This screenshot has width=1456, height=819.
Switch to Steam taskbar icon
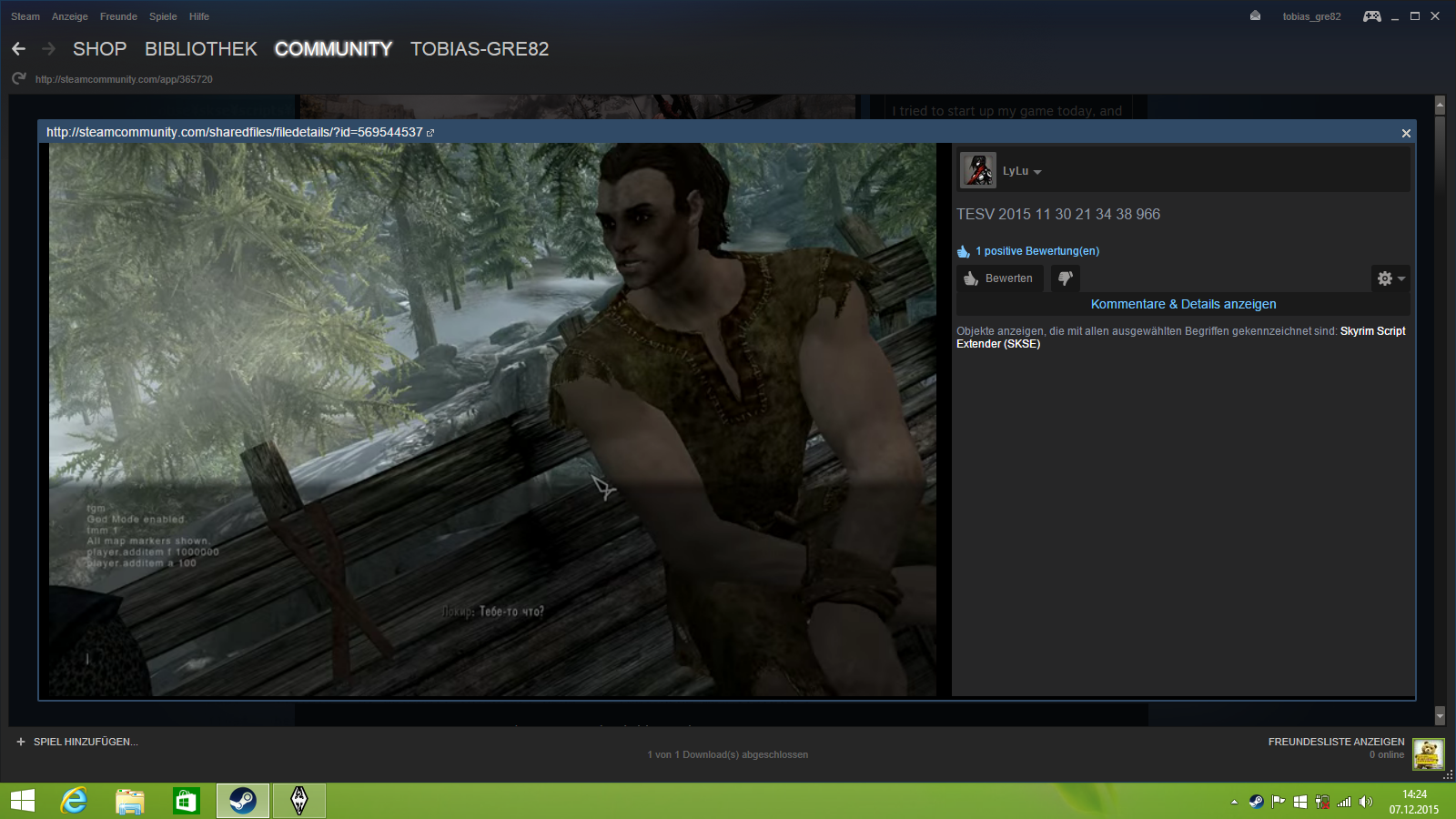(x=243, y=801)
